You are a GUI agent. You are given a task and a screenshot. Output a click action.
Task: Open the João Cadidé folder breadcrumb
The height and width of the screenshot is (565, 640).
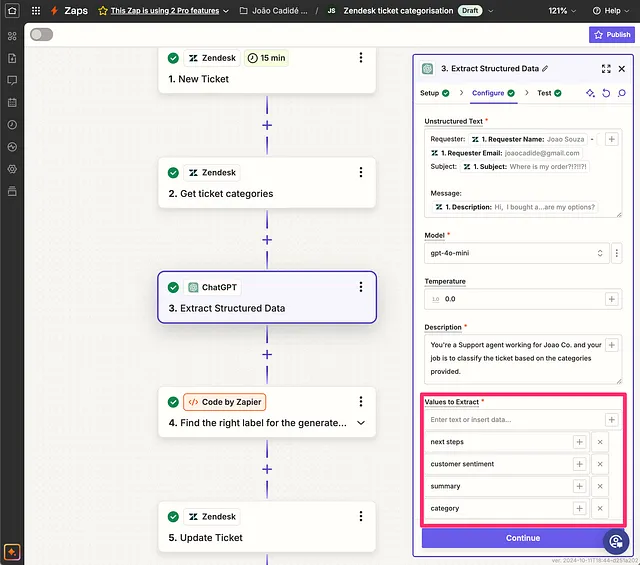(x=273, y=11)
